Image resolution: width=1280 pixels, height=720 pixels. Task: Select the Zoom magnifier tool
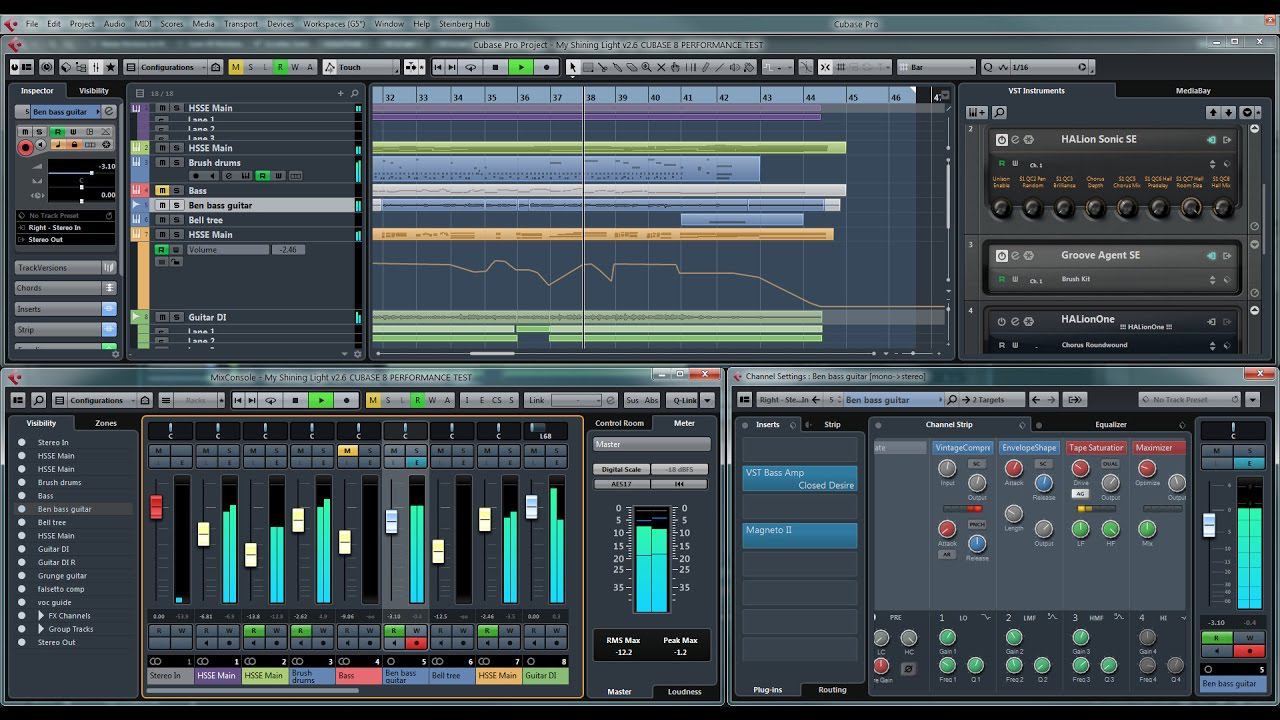click(645, 67)
